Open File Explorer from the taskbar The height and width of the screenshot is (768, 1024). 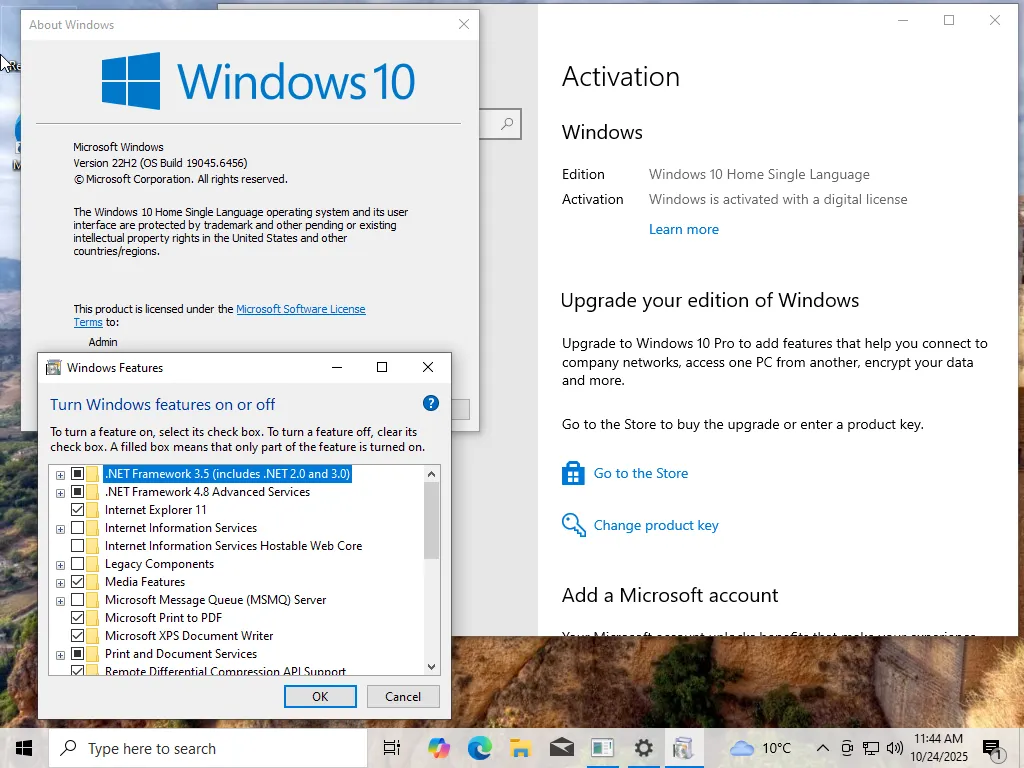point(520,748)
